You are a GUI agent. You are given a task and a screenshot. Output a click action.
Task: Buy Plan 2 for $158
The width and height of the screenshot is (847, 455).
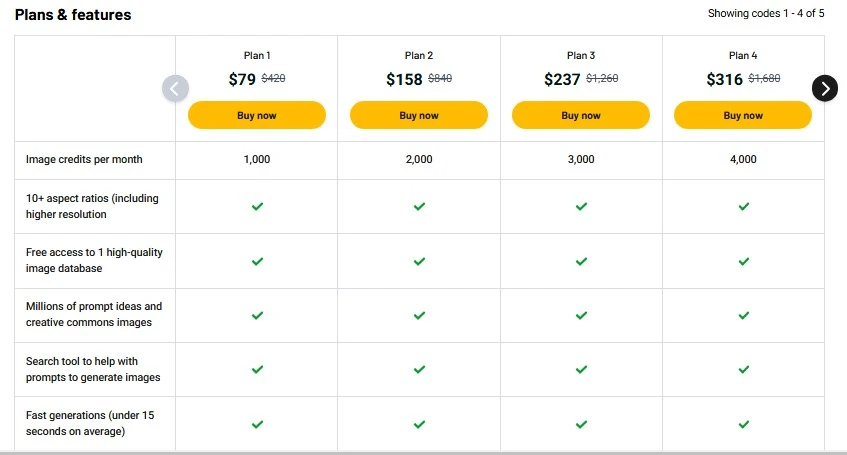coord(419,115)
